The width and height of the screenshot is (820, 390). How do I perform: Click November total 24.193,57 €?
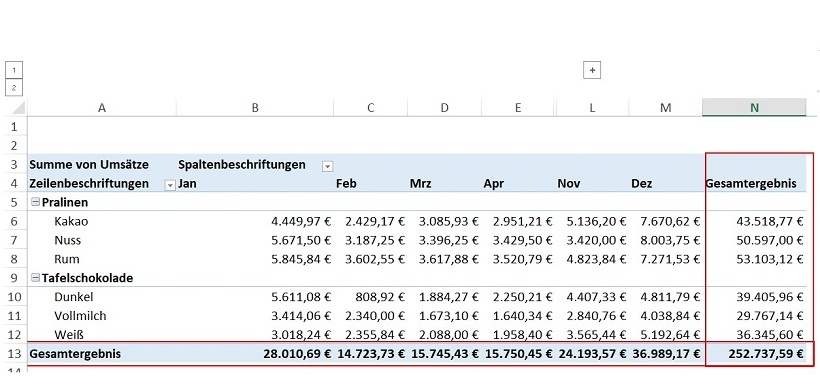point(593,353)
